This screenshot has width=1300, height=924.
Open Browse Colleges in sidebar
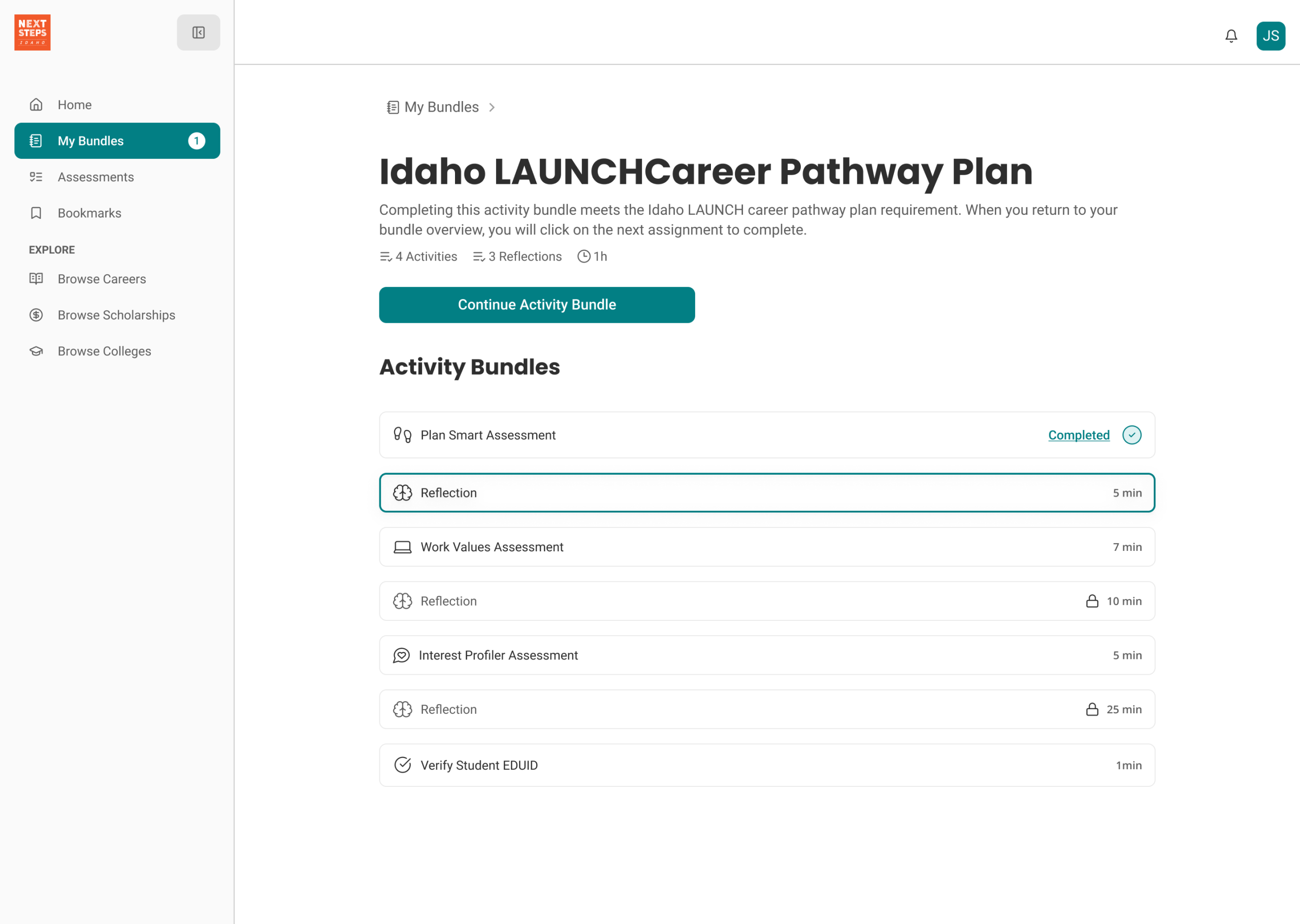tap(104, 351)
